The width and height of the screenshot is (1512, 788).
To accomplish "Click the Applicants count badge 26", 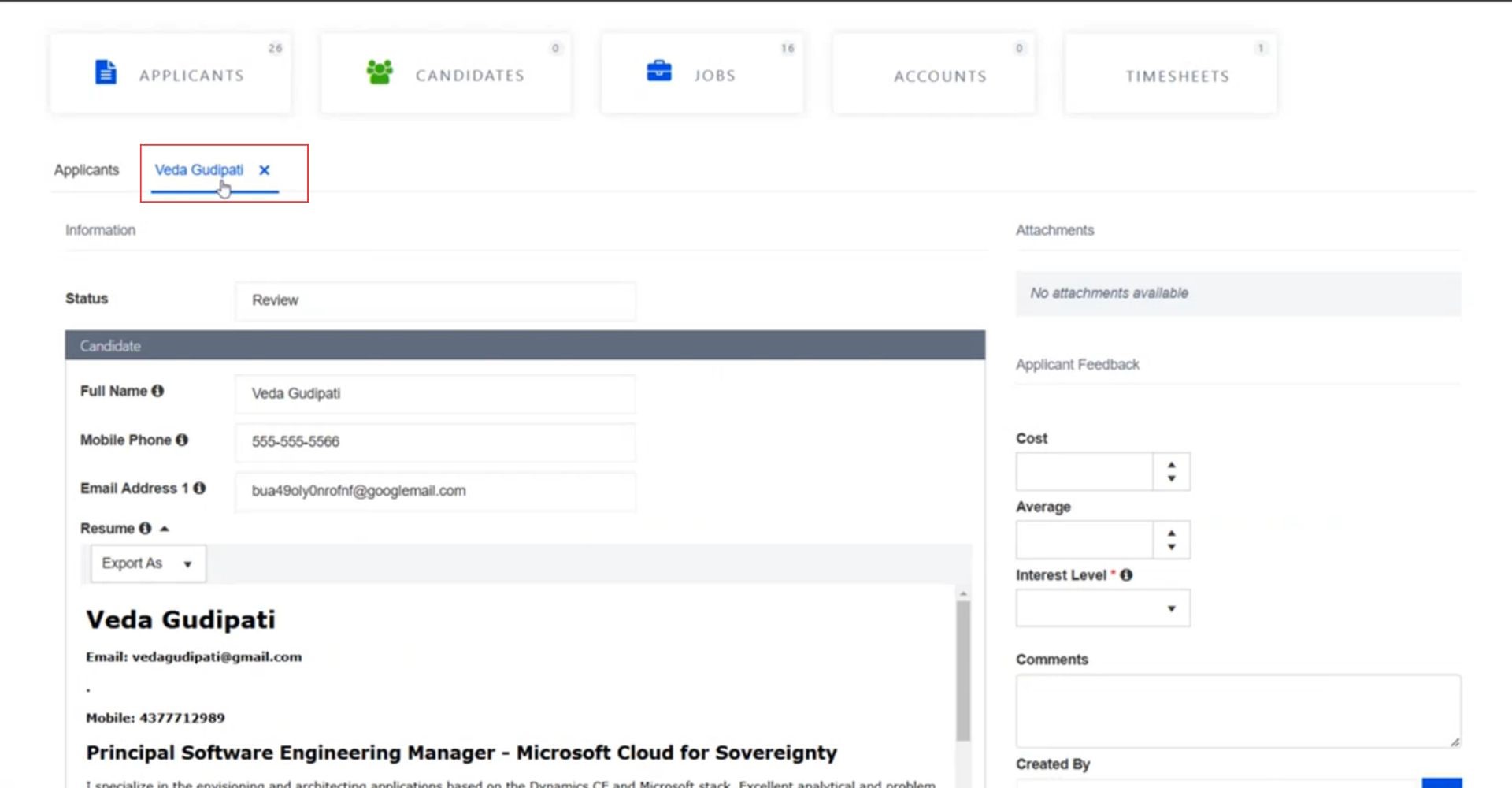I will pyautogui.click(x=275, y=48).
